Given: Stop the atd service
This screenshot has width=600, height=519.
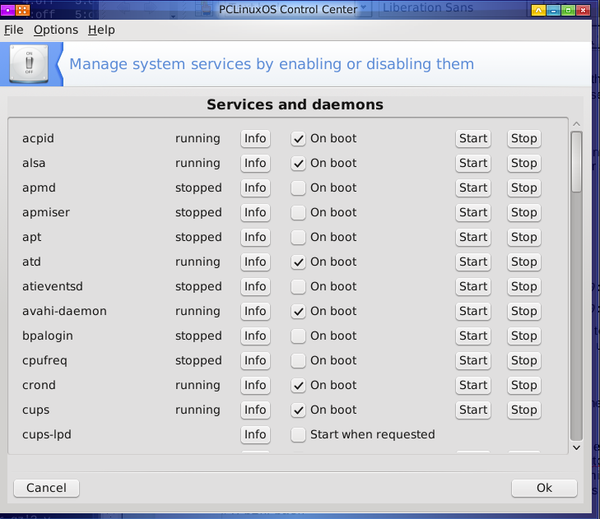Looking at the screenshot, I should [x=524, y=262].
